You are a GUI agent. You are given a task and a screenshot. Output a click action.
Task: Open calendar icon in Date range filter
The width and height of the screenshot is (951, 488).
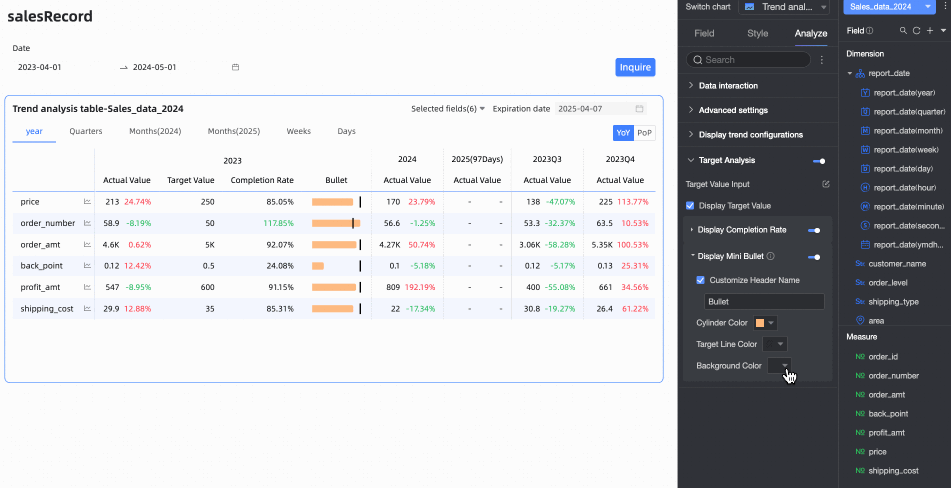(235, 68)
